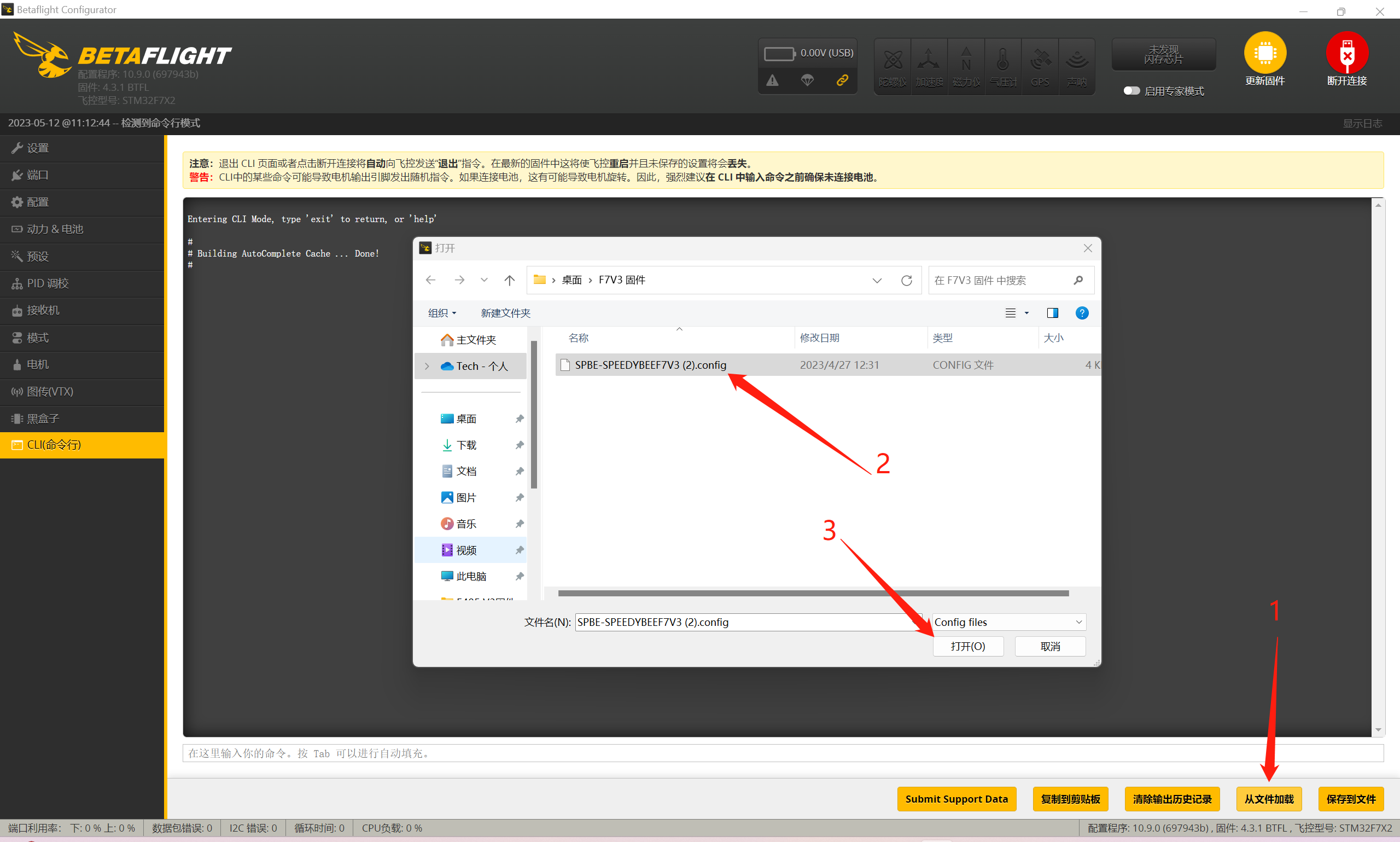The image size is (1400, 842).
Task: Click the 从文件加载 button
Action: point(1268,799)
